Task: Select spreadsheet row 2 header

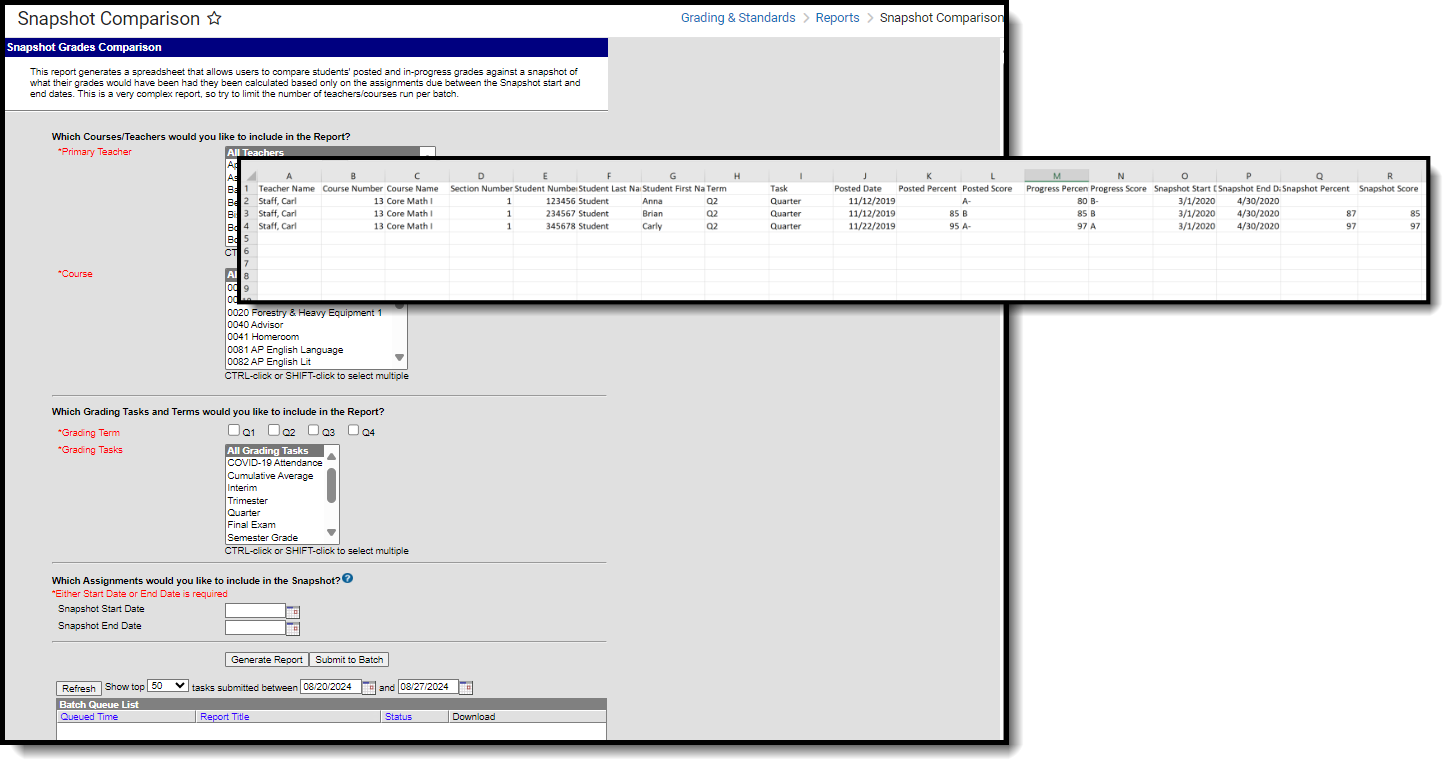Action: 247,201
